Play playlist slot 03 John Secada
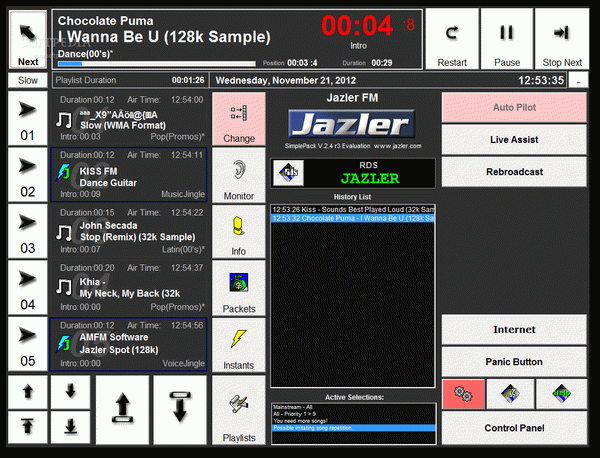 pyautogui.click(x=28, y=232)
